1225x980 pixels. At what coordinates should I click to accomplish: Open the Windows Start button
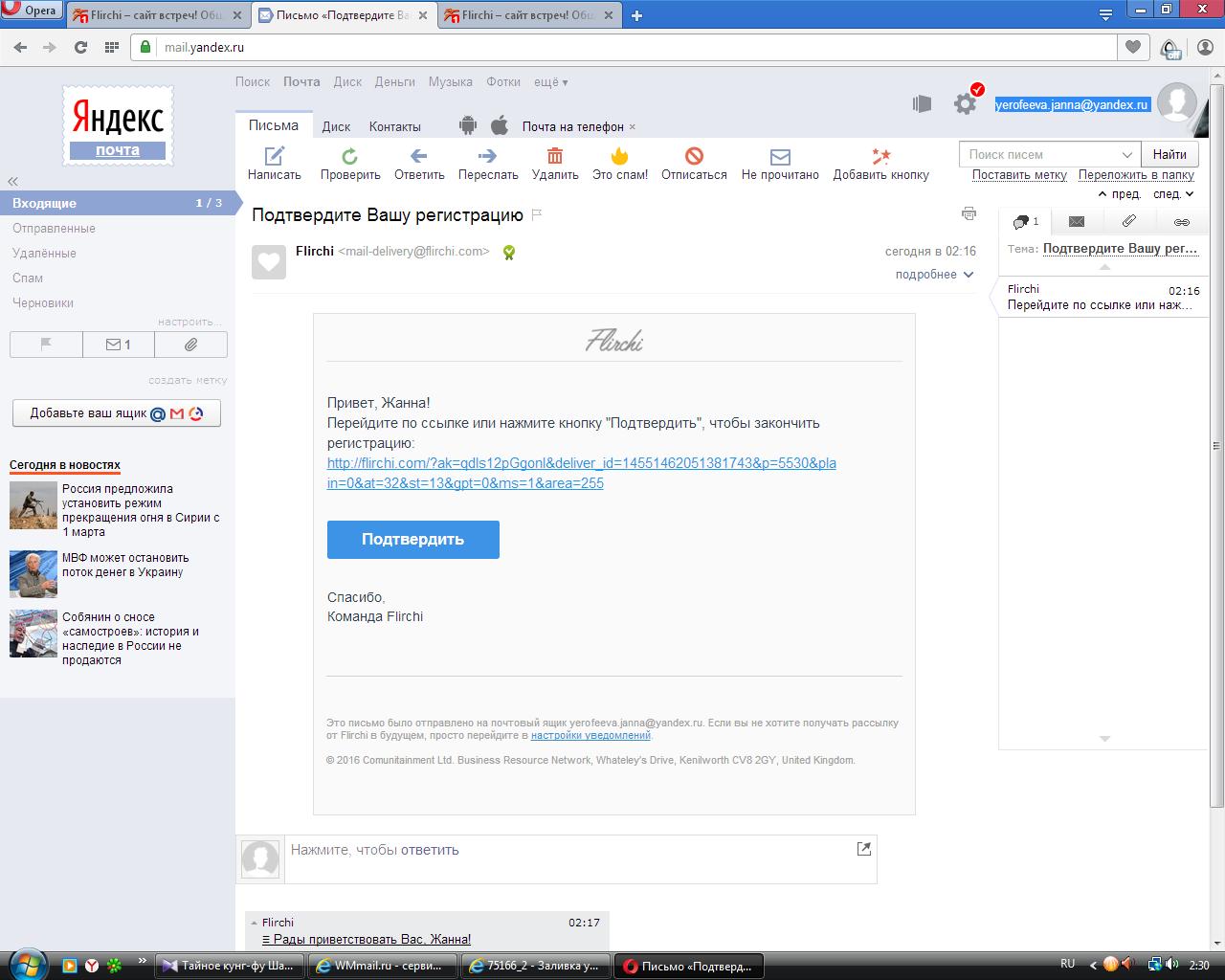point(26,964)
